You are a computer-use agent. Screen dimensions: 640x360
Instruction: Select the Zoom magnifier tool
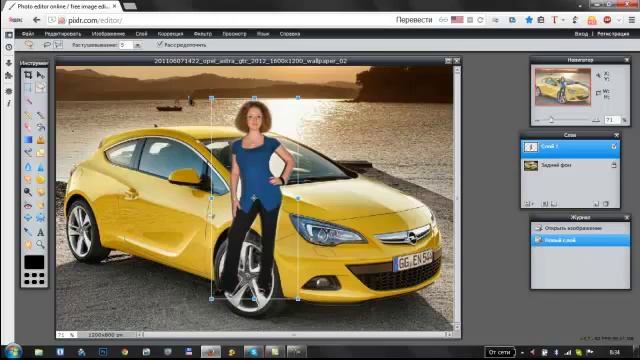[40, 244]
